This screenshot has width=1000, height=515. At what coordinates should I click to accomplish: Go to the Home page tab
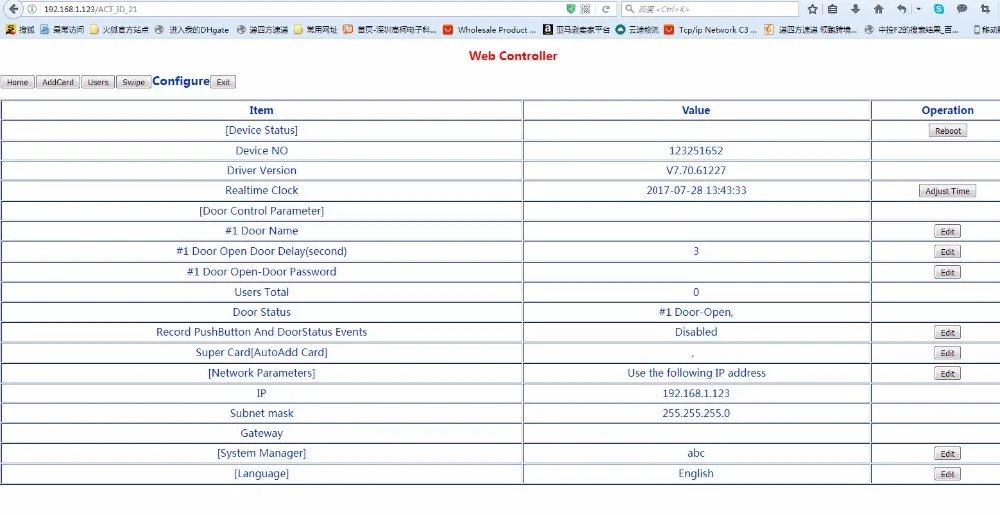pyautogui.click(x=17, y=82)
